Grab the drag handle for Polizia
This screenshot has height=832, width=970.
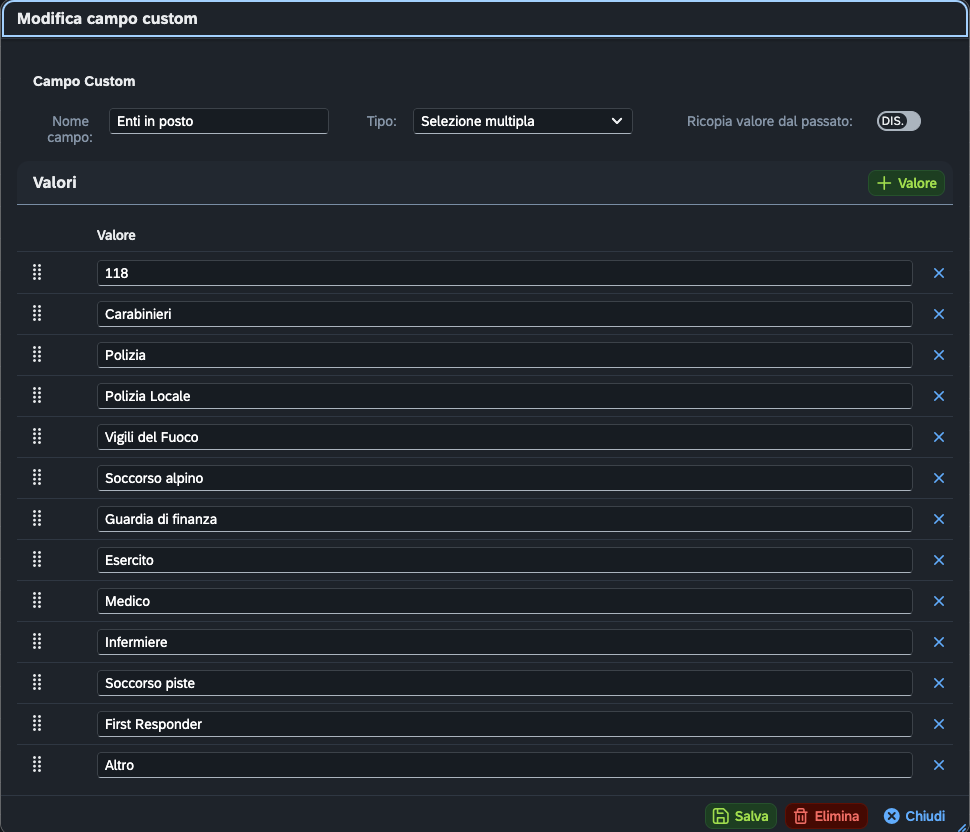tap(37, 354)
